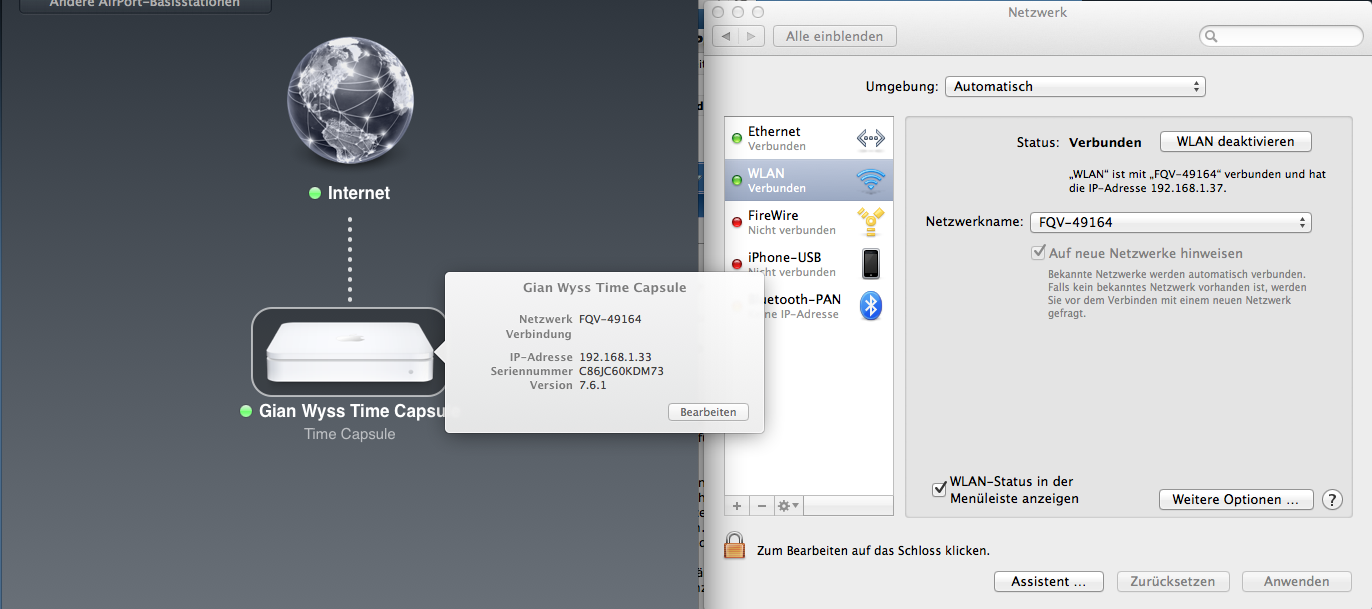
Task: Click the green status dot beside Gian Wyss Time Capsule
Action: tap(246, 411)
